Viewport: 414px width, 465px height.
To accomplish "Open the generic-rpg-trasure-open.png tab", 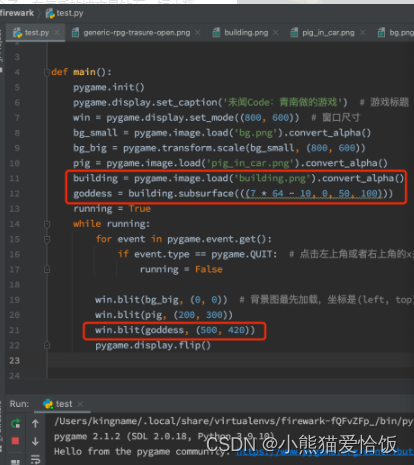I will pos(137,33).
